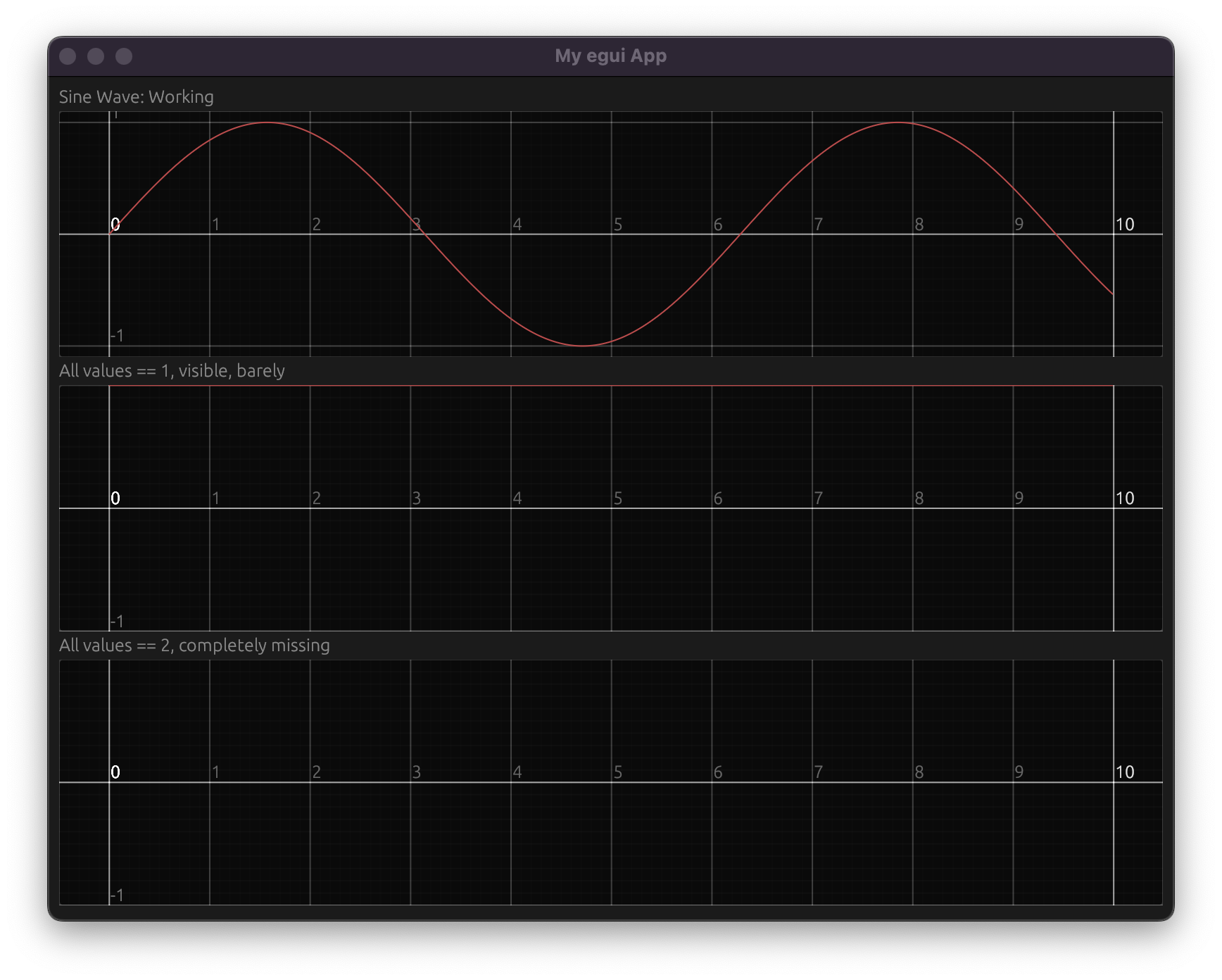Click tick label 4 in the sine wave plot
Screen dimensions: 1222x980
point(517,225)
